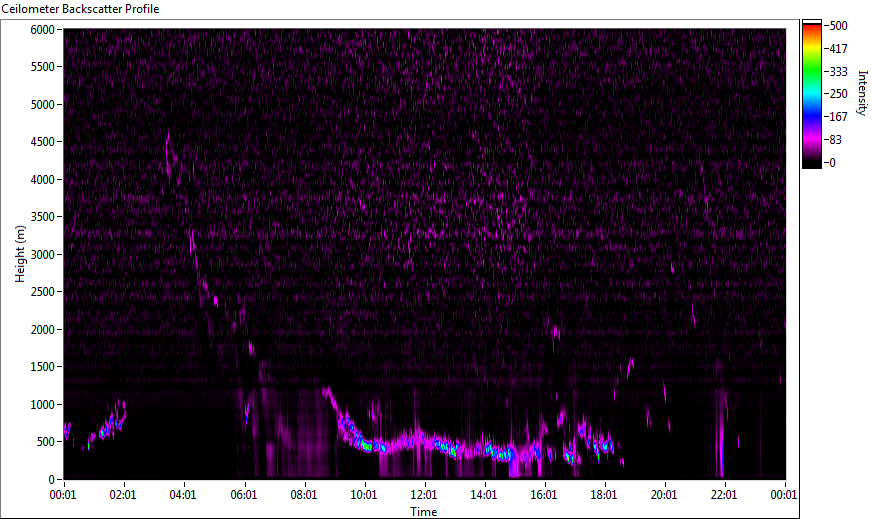The image size is (872, 519).
Task: Click the 3500 height axis tick label
Action: pos(42,217)
